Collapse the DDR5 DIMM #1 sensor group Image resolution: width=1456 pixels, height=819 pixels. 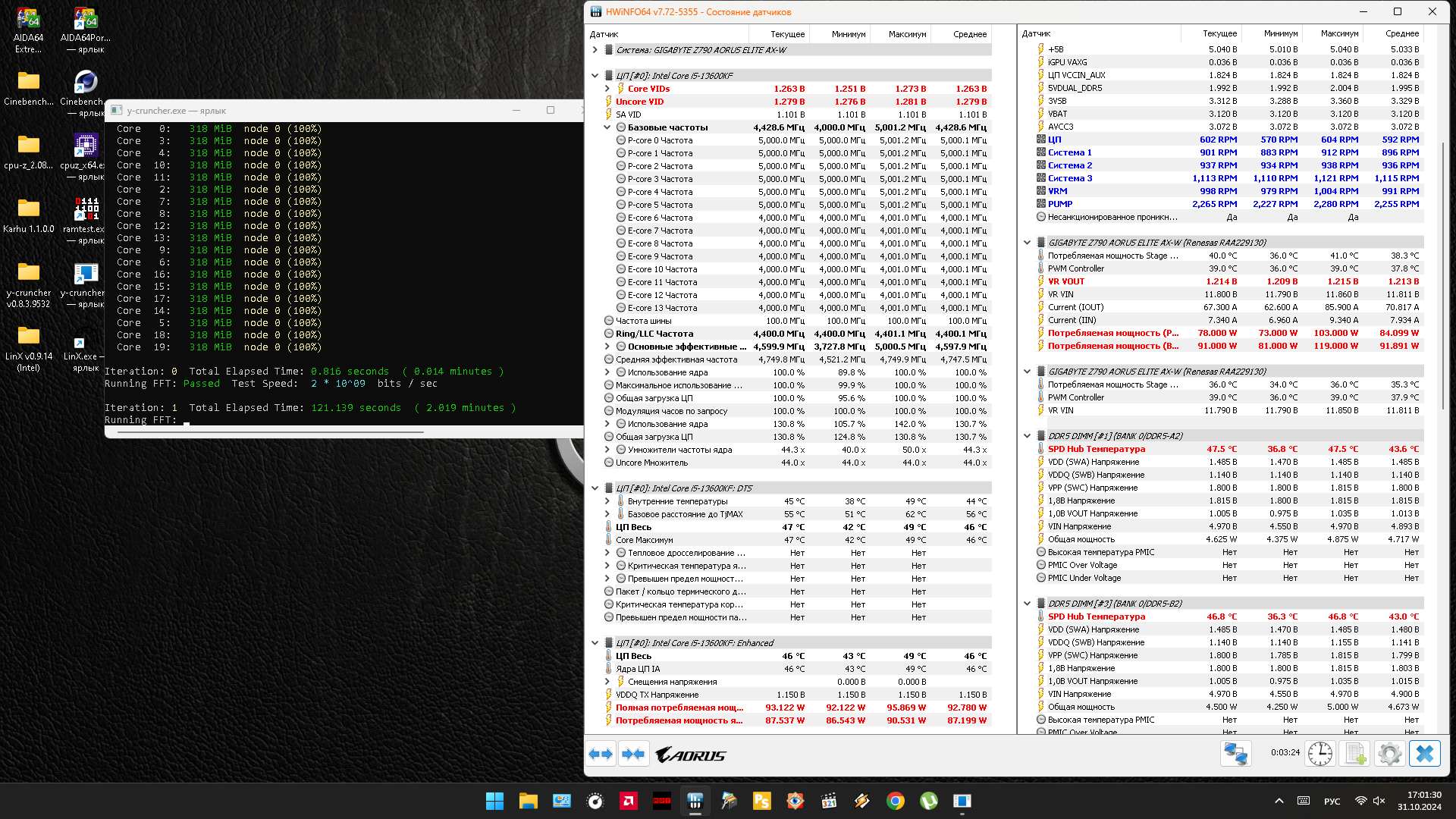point(1028,436)
